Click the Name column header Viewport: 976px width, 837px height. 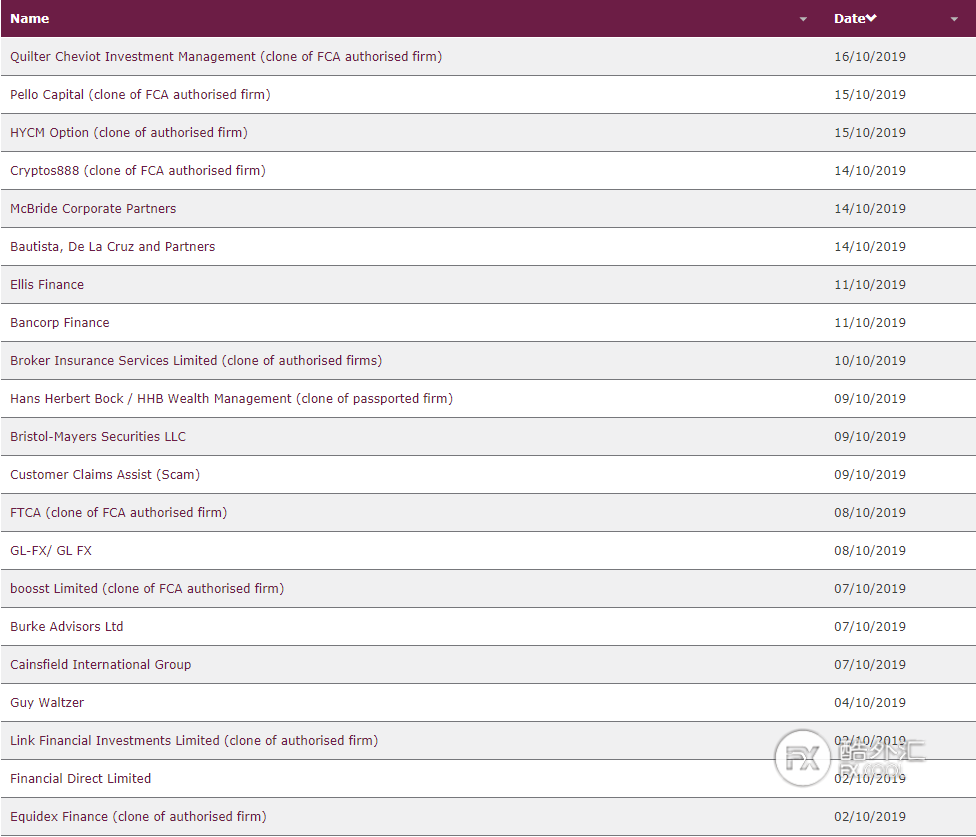pyautogui.click(x=30, y=19)
